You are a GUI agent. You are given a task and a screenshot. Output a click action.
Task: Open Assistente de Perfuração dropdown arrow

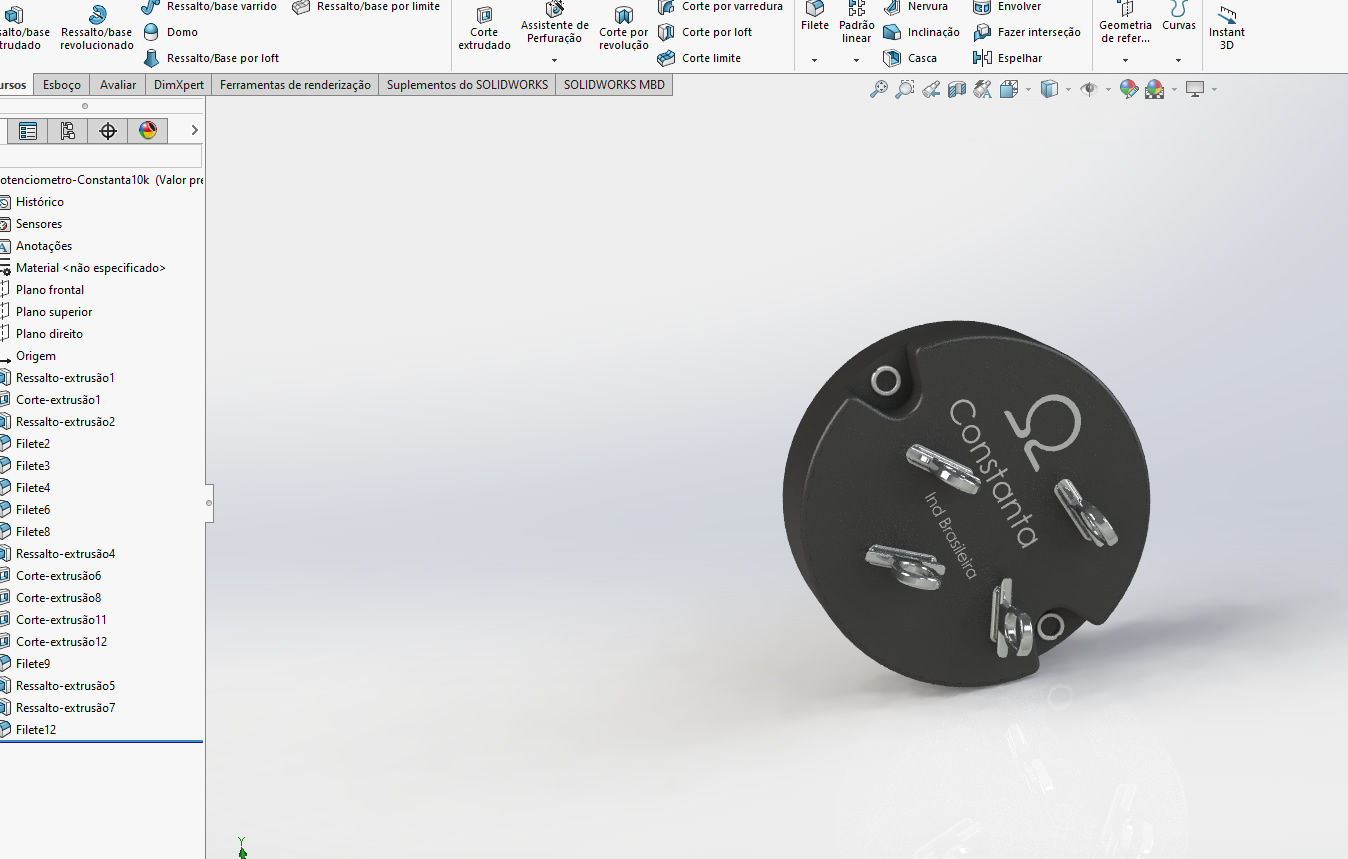coord(554,60)
